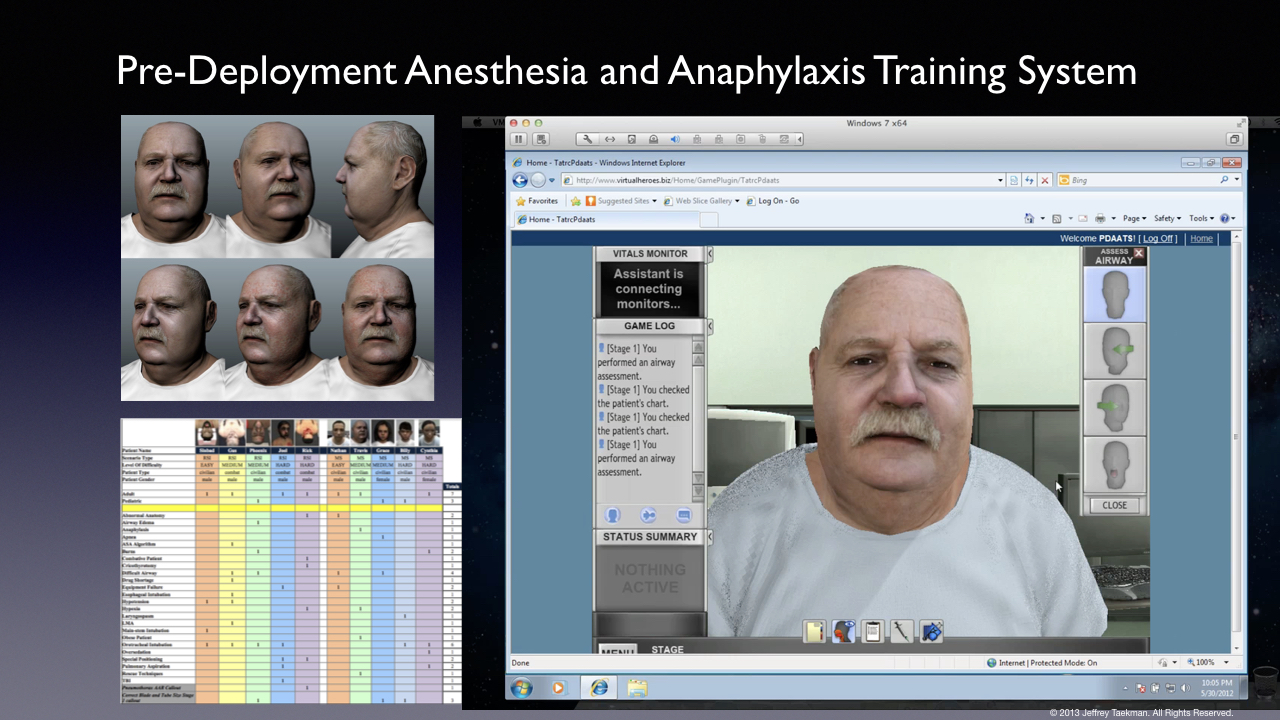This screenshot has height=720, width=1280.
Task: Select the airway assessment head icon
Action: [844, 632]
